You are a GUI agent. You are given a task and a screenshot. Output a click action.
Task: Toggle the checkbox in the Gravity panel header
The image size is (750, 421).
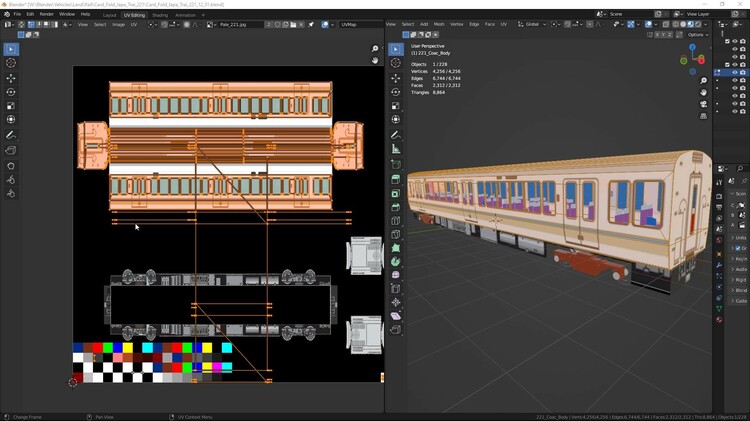pos(738,248)
